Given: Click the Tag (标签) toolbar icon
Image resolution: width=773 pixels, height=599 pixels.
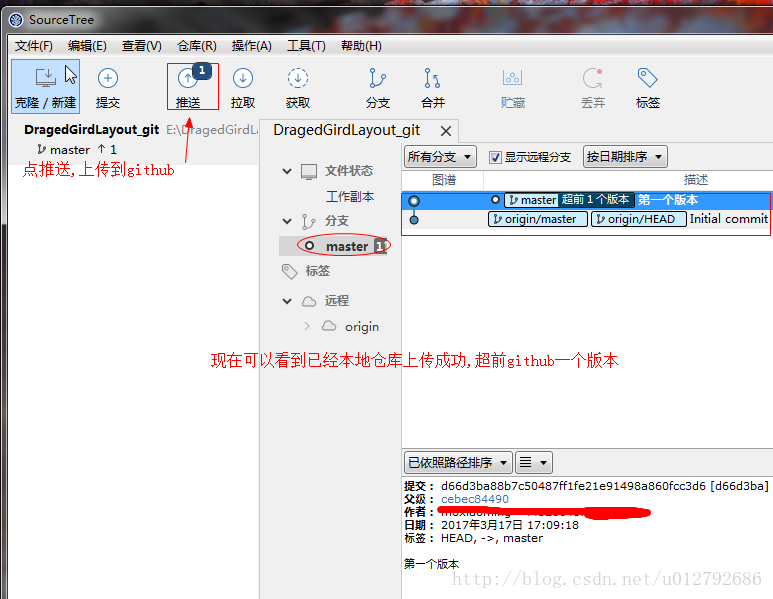Looking at the screenshot, I should [647, 78].
